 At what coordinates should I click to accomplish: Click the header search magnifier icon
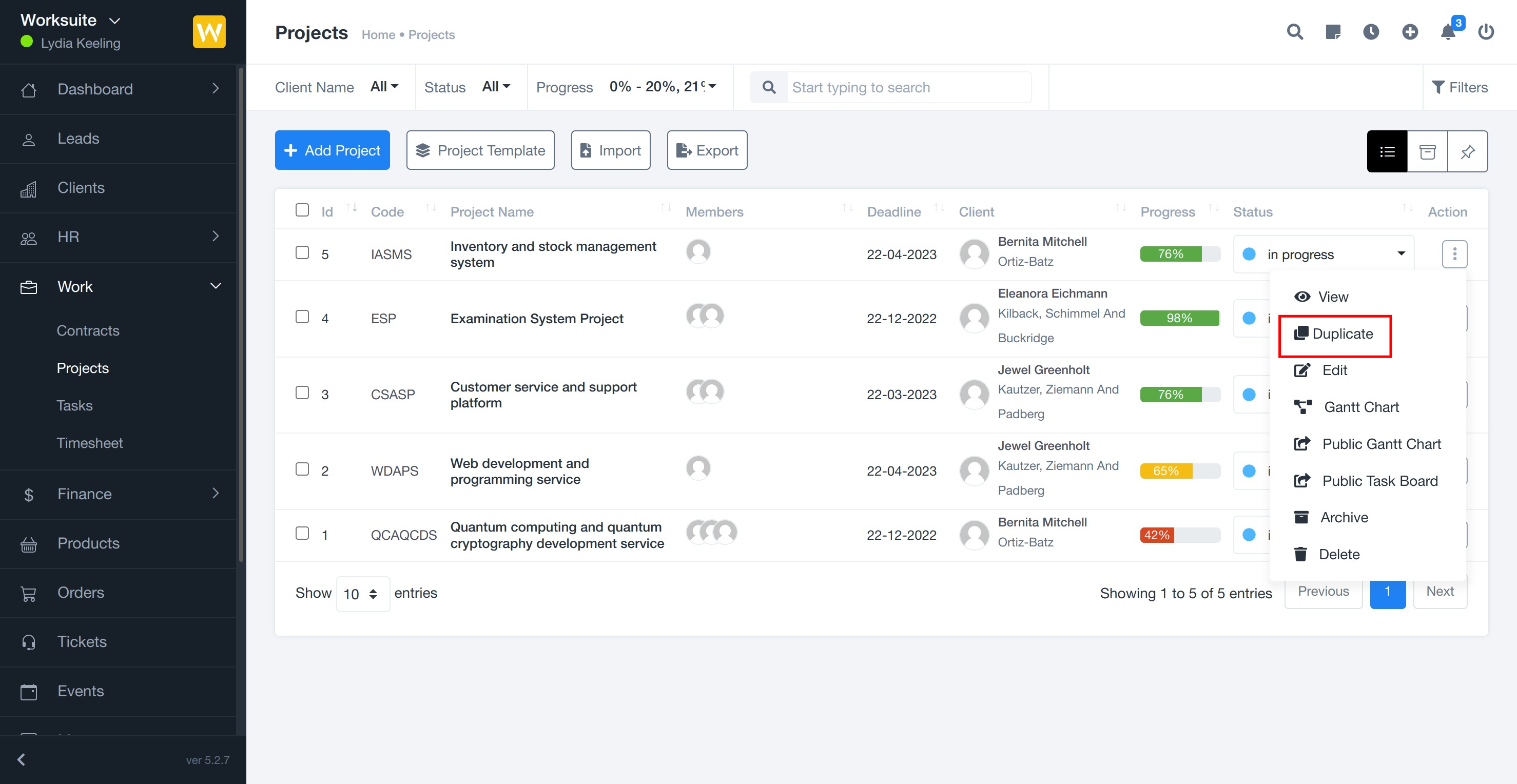pyautogui.click(x=1294, y=32)
